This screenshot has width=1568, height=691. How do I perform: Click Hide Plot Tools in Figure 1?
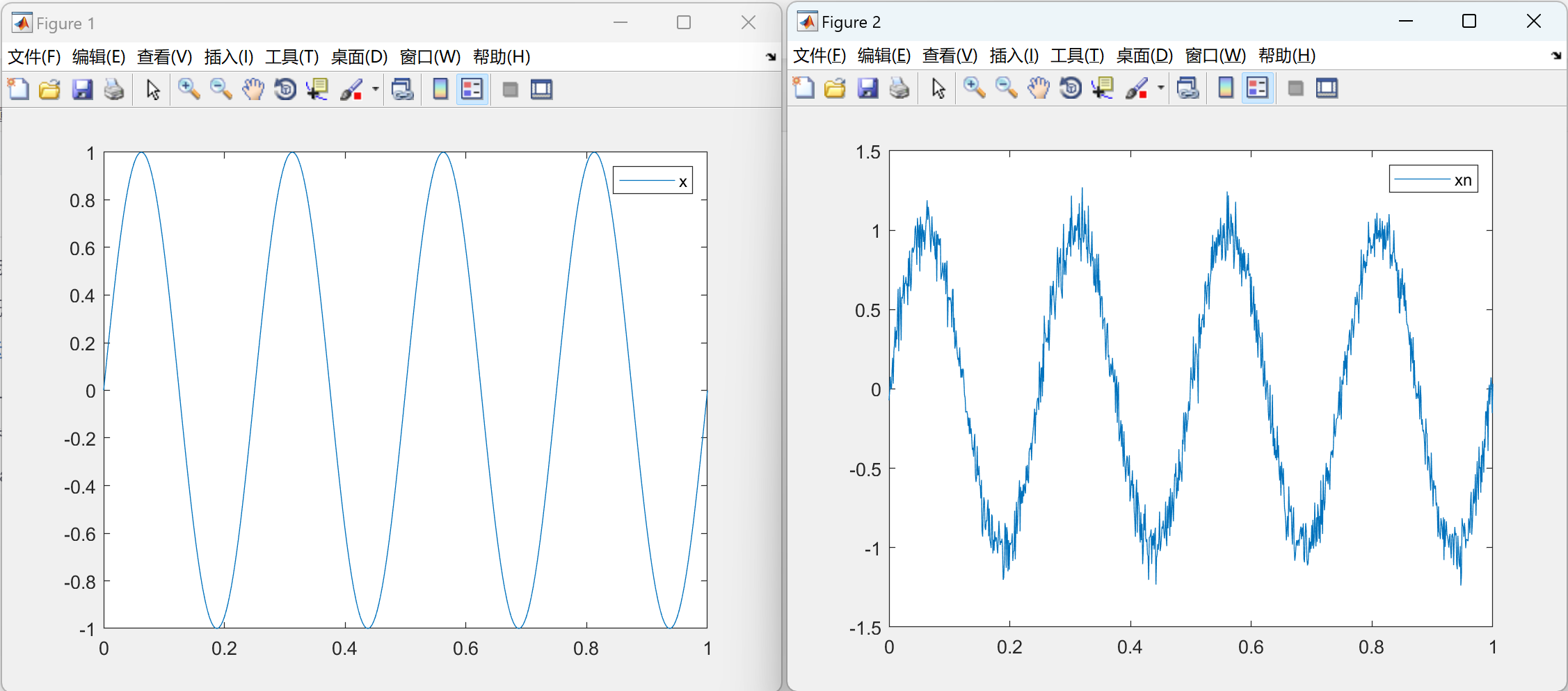[x=510, y=89]
